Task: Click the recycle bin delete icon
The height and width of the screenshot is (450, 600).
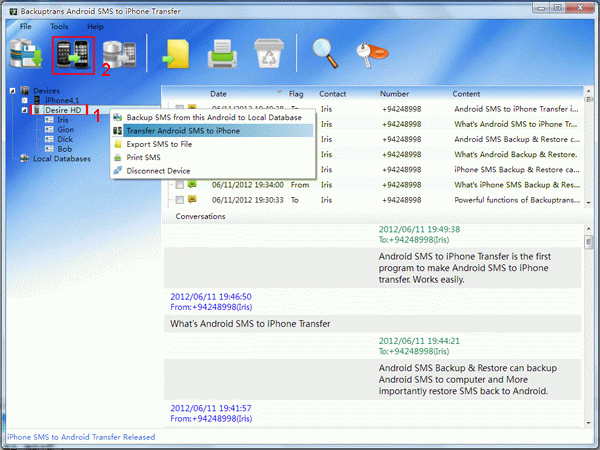Action: 273,57
